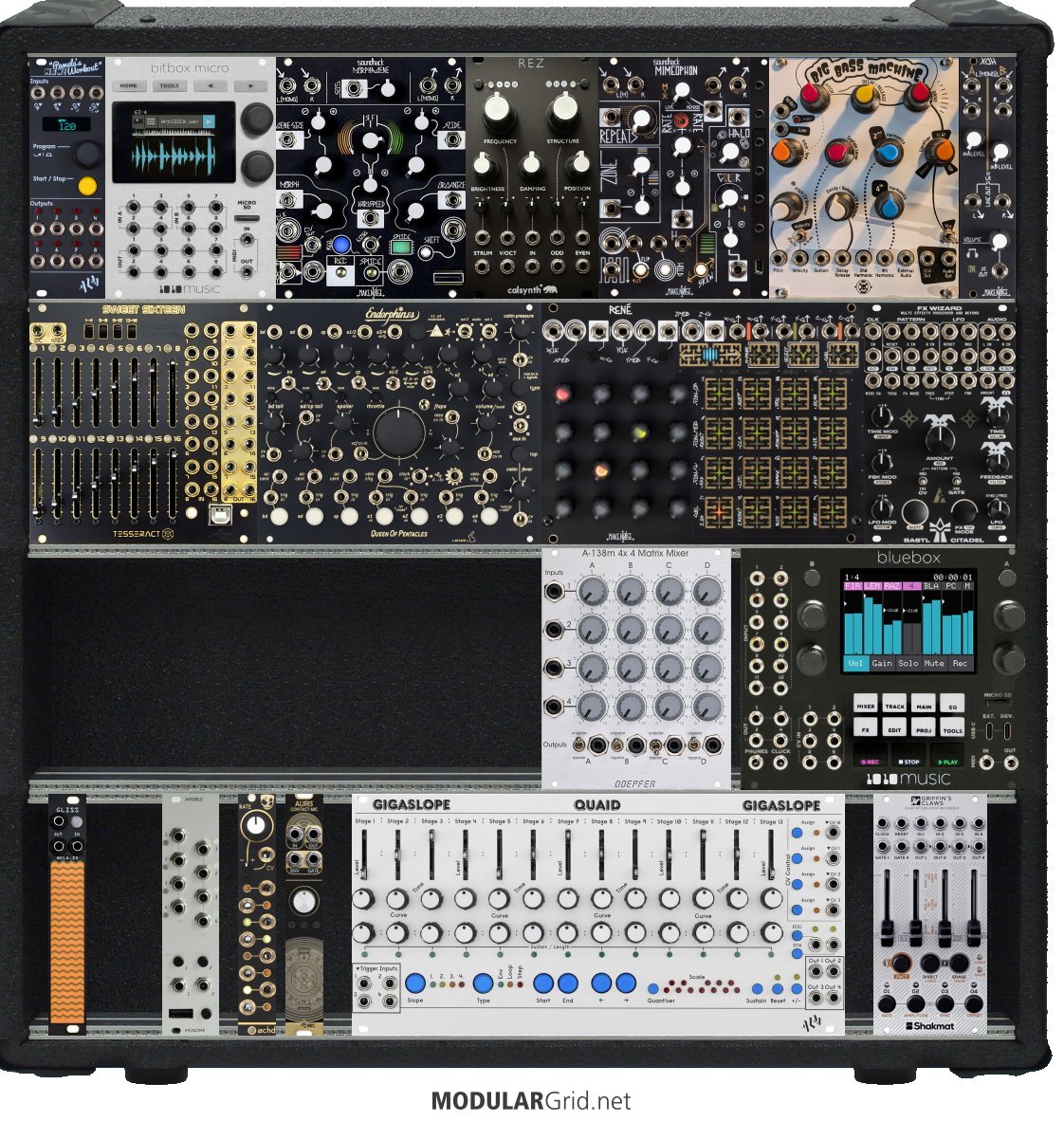Click the Stage 13 Level slider on Gigaslope
Viewport: 1064px width, 1121px height.
tap(771, 855)
